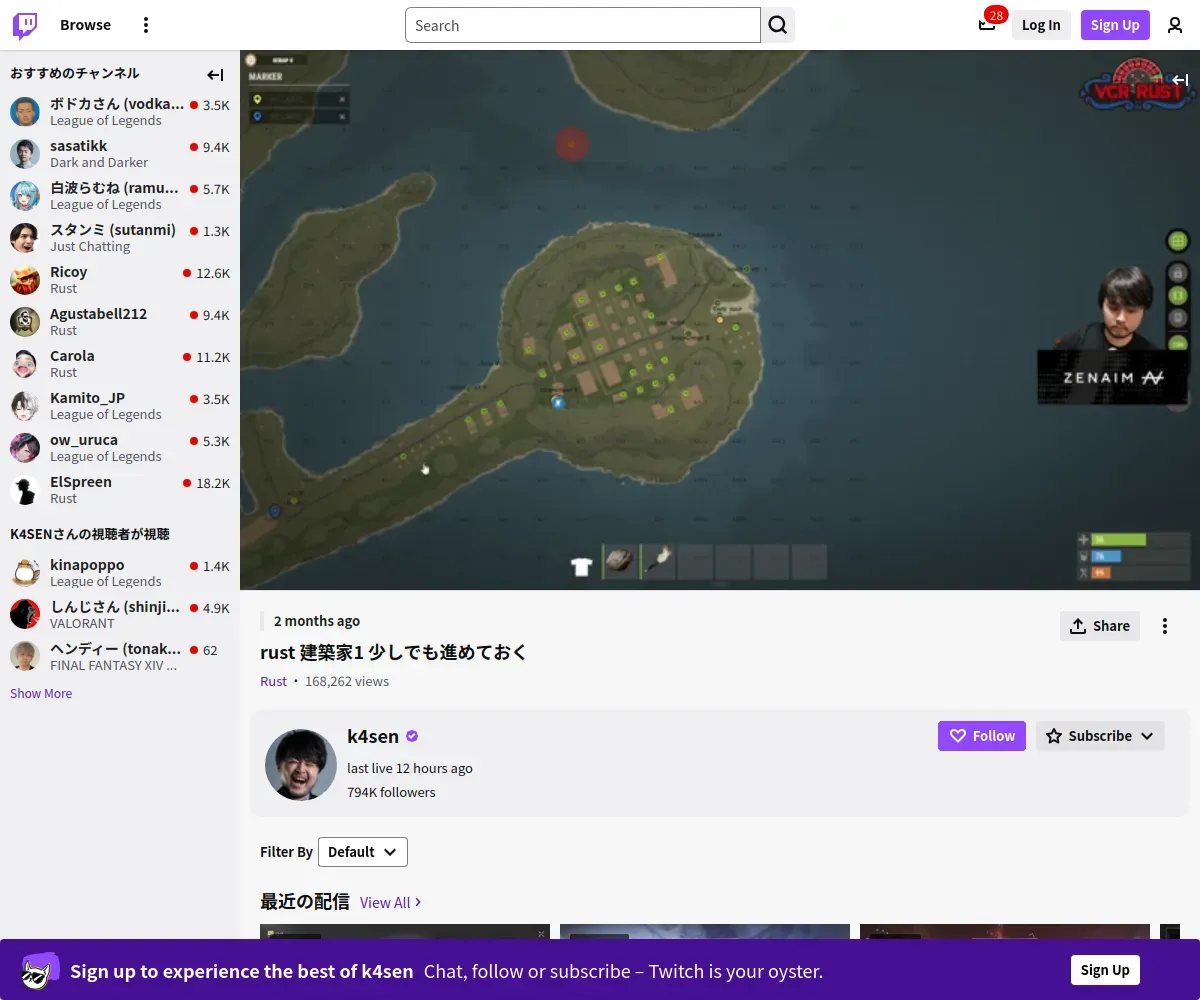Image resolution: width=1200 pixels, height=1000 pixels.
Task: Collapse the video player's right panel arrow
Action: 1180,80
